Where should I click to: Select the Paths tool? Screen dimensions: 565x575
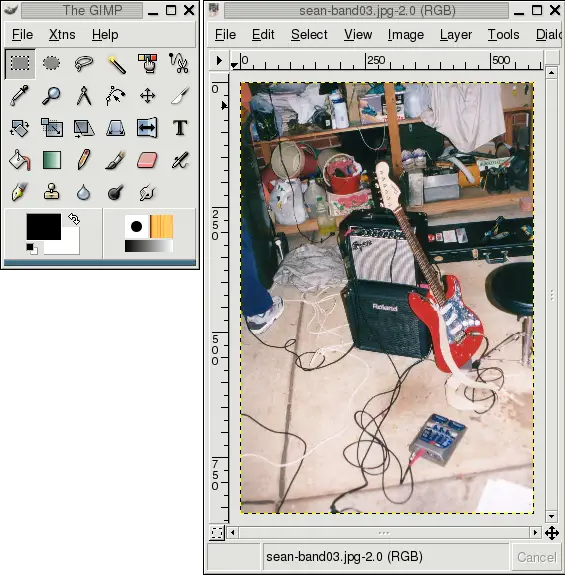[x=116, y=96]
